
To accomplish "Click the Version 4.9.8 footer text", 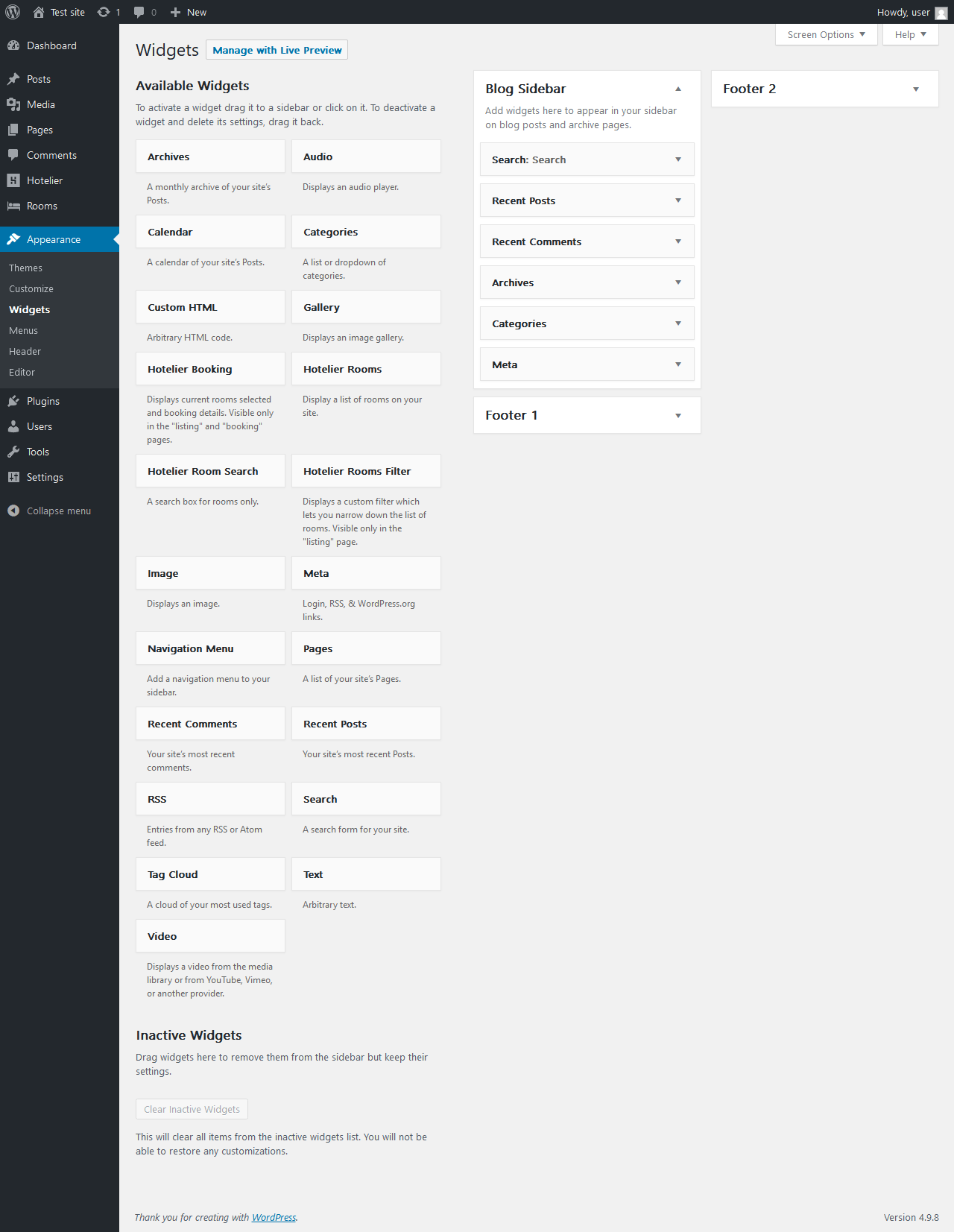I will 911,1217.
